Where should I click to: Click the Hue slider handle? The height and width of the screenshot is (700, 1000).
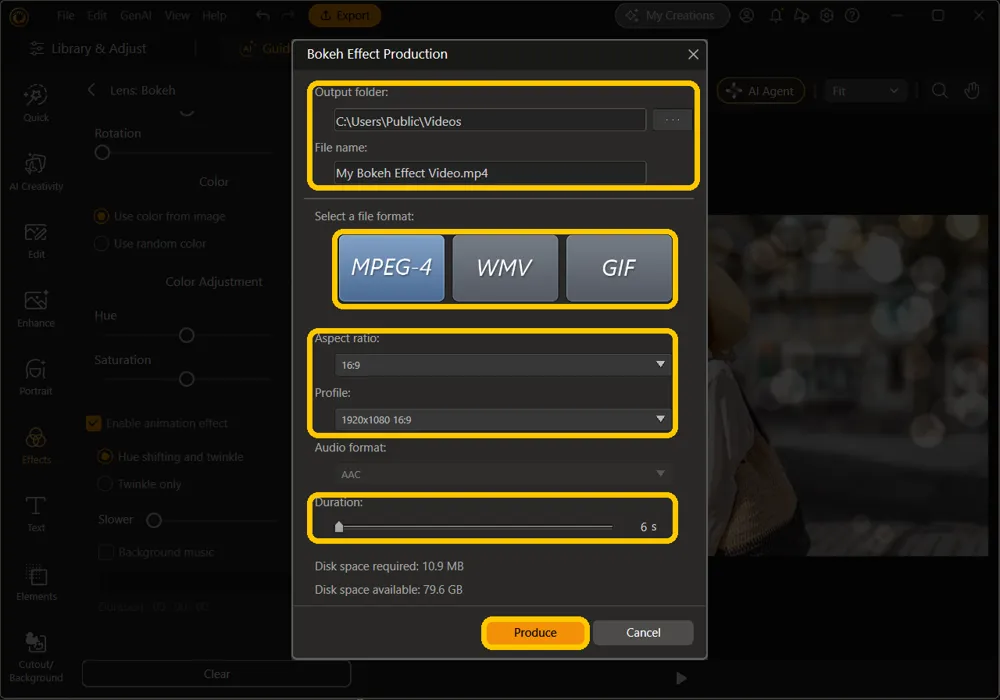coord(186,335)
